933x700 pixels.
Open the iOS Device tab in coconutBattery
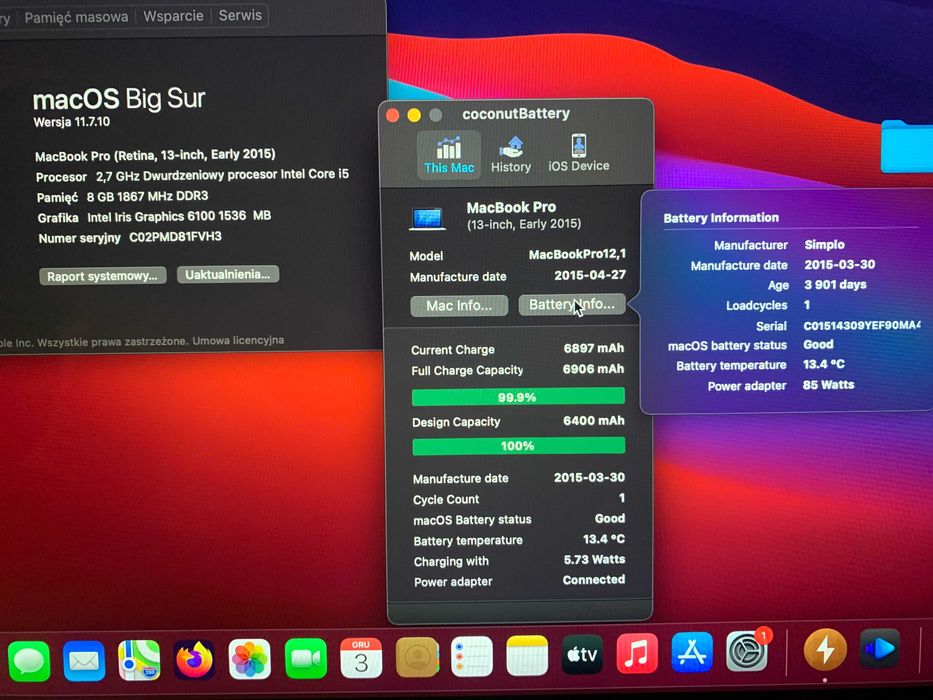coord(578,154)
